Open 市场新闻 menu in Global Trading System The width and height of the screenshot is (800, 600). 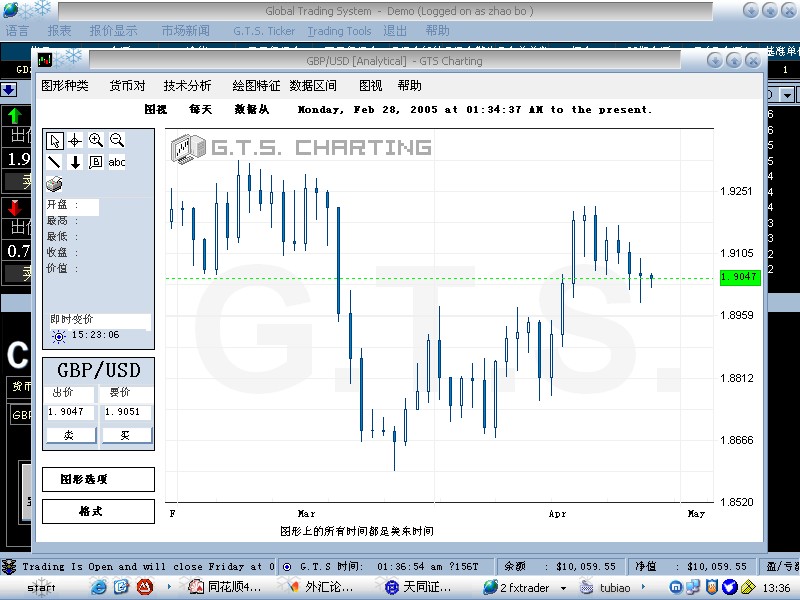pos(185,31)
